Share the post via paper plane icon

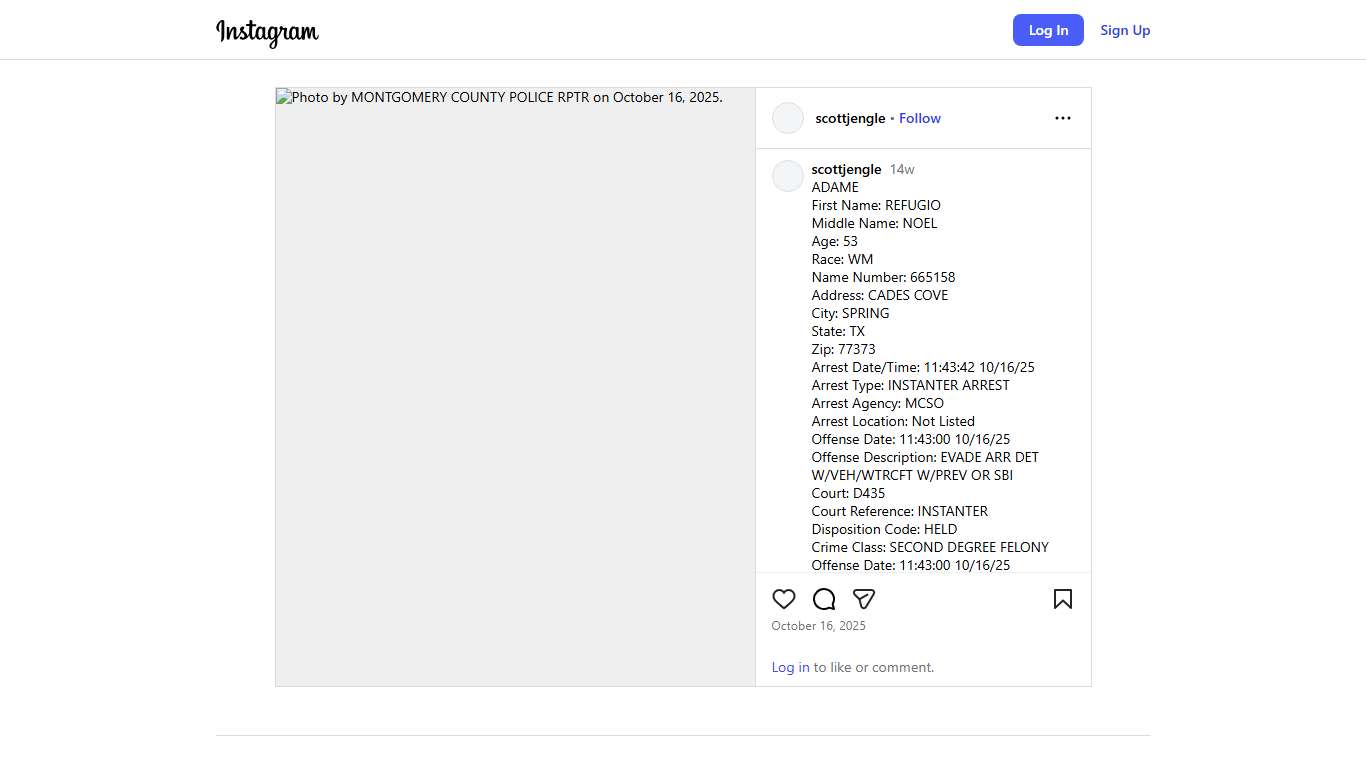click(864, 599)
